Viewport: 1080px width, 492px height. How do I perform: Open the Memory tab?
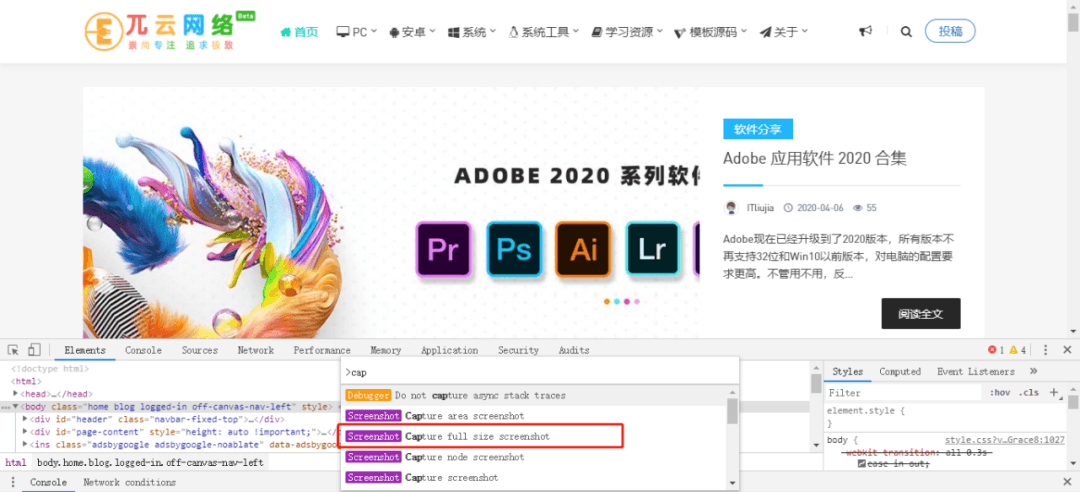tap(385, 350)
